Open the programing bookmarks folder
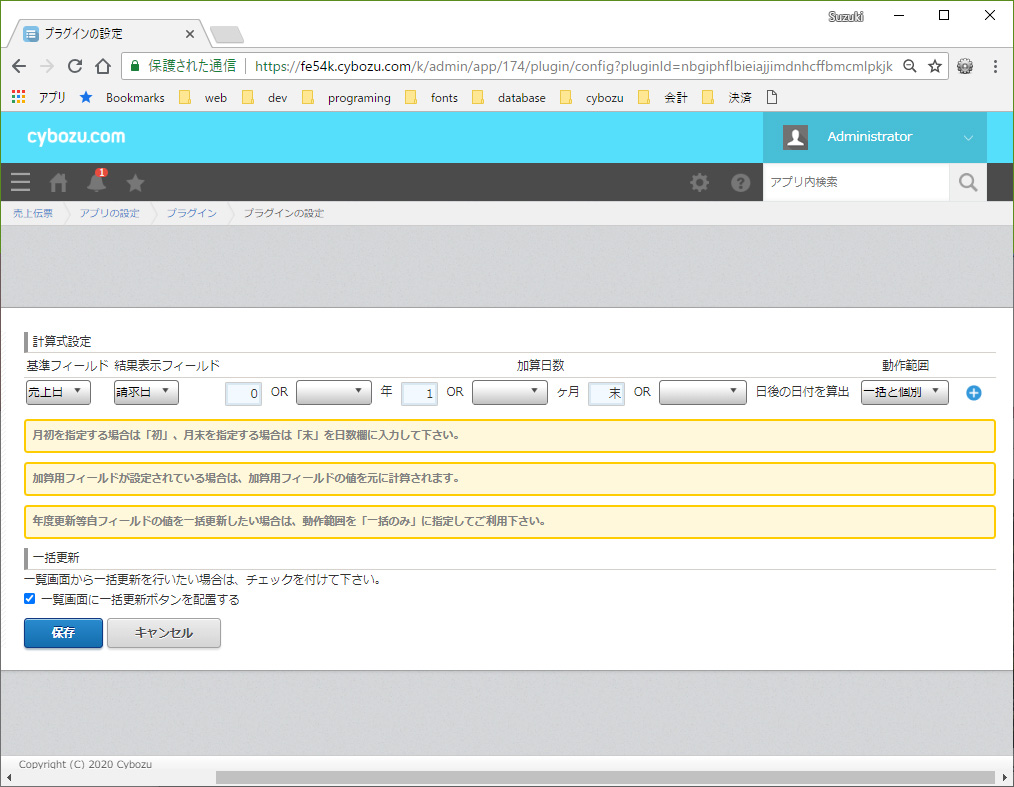This screenshot has height=787, width=1014. point(347,98)
